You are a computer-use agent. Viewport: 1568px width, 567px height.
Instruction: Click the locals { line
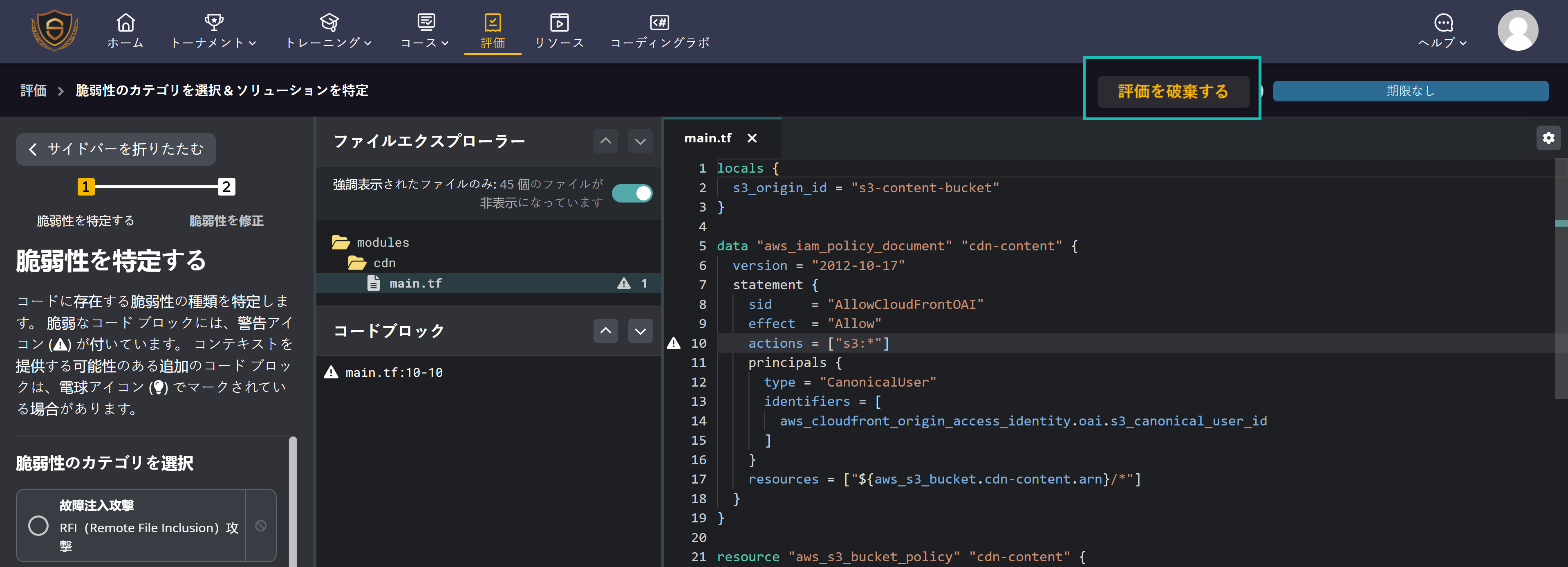748,168
